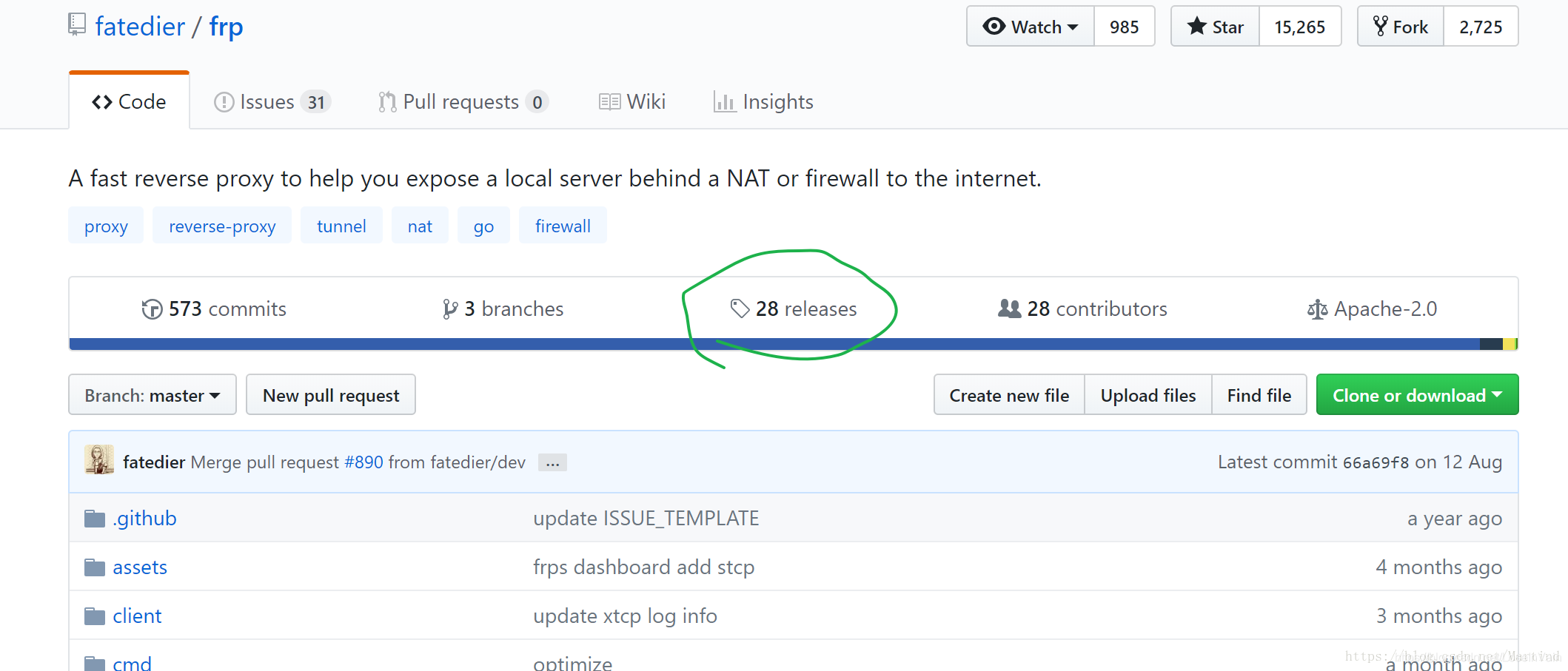
Task: Switch to the Code tab
Action: (x=129, y=101)
